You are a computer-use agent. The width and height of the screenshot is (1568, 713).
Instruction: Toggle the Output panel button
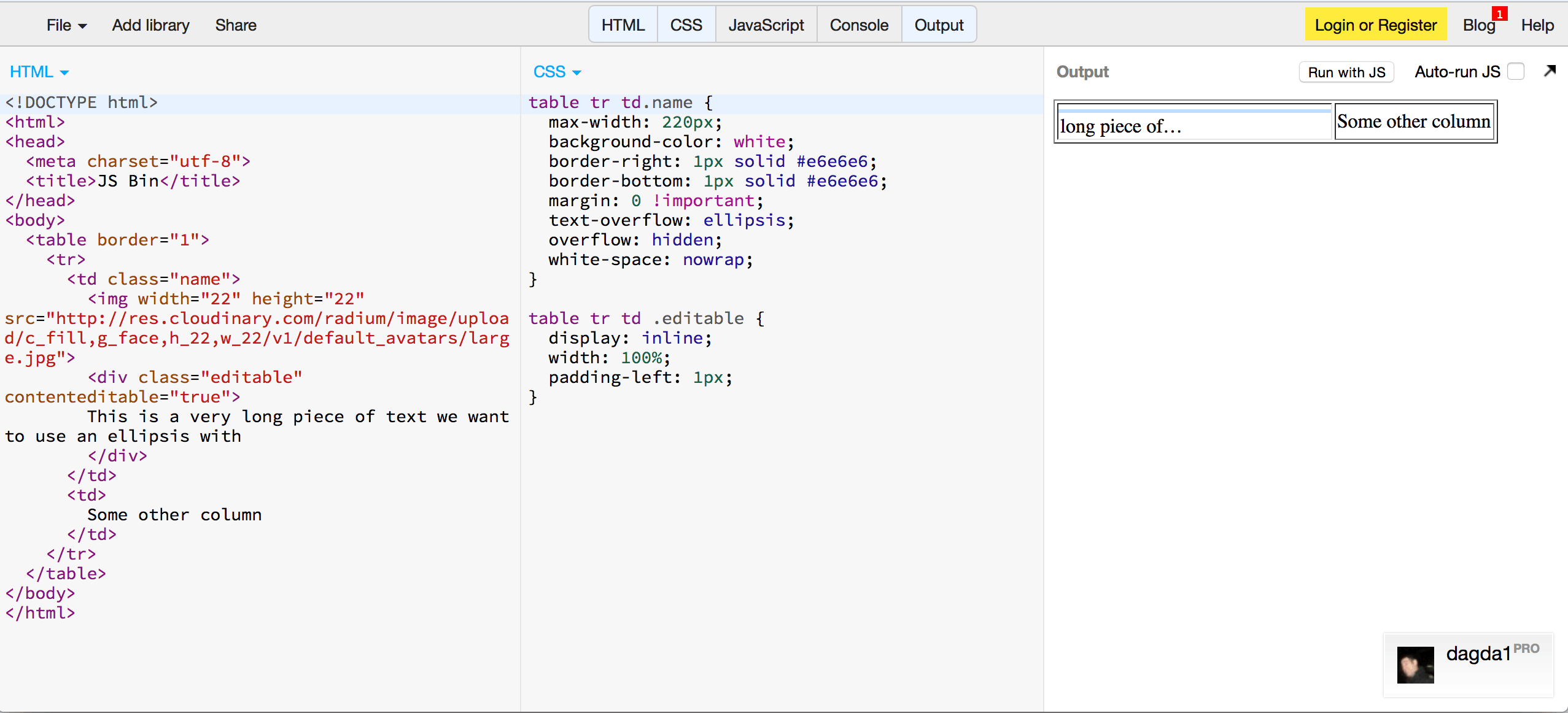point(939,25)
